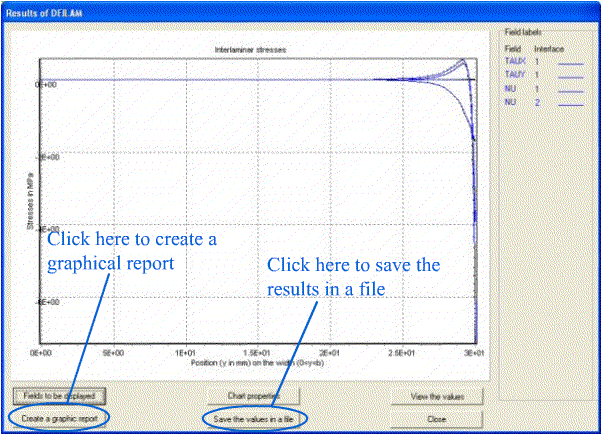Click the NU interface 1 legend entry
602x435 pixels.
(510, 88)
